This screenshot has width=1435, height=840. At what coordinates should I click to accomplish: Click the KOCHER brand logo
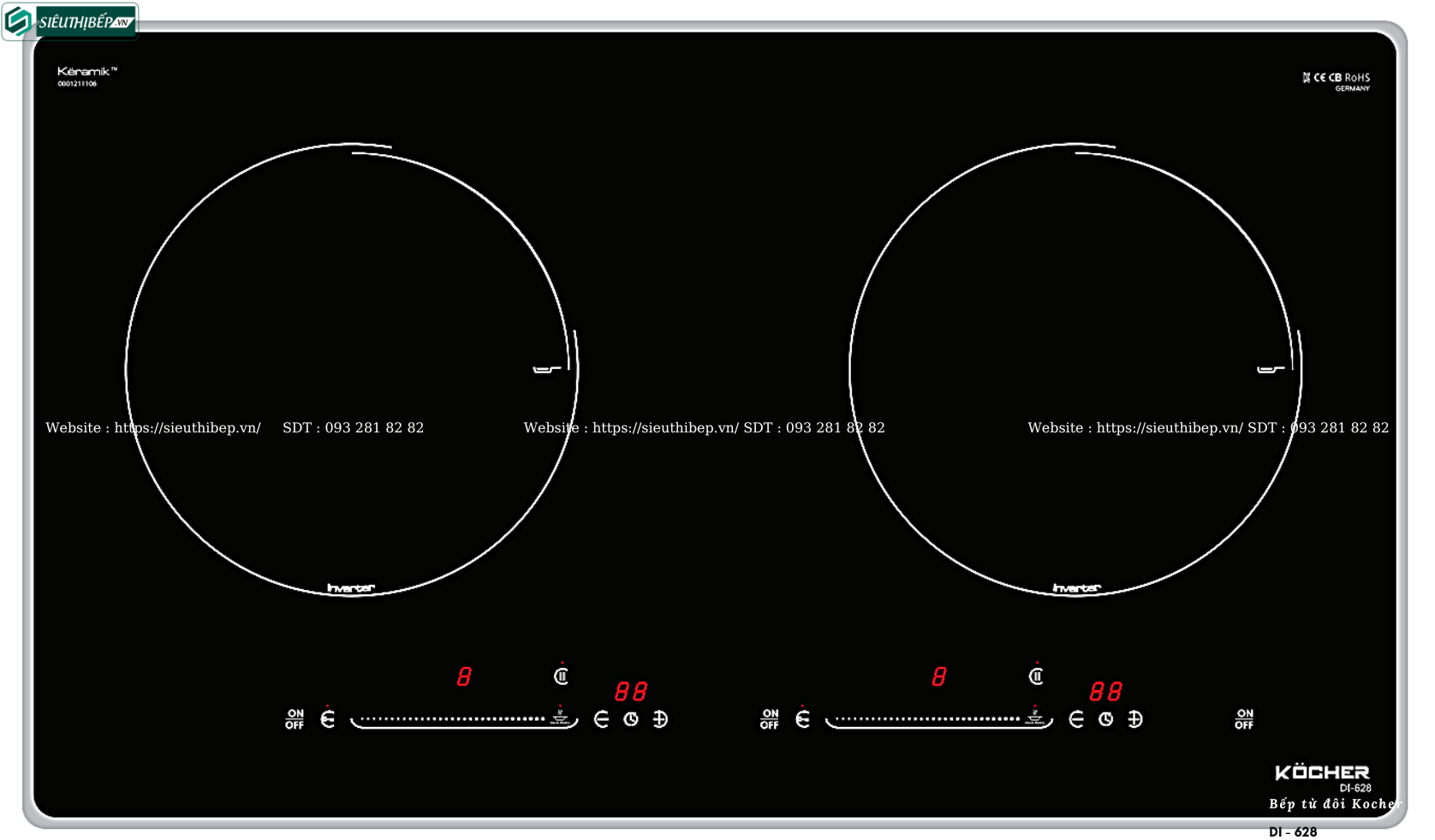(x=1322, y=773)
